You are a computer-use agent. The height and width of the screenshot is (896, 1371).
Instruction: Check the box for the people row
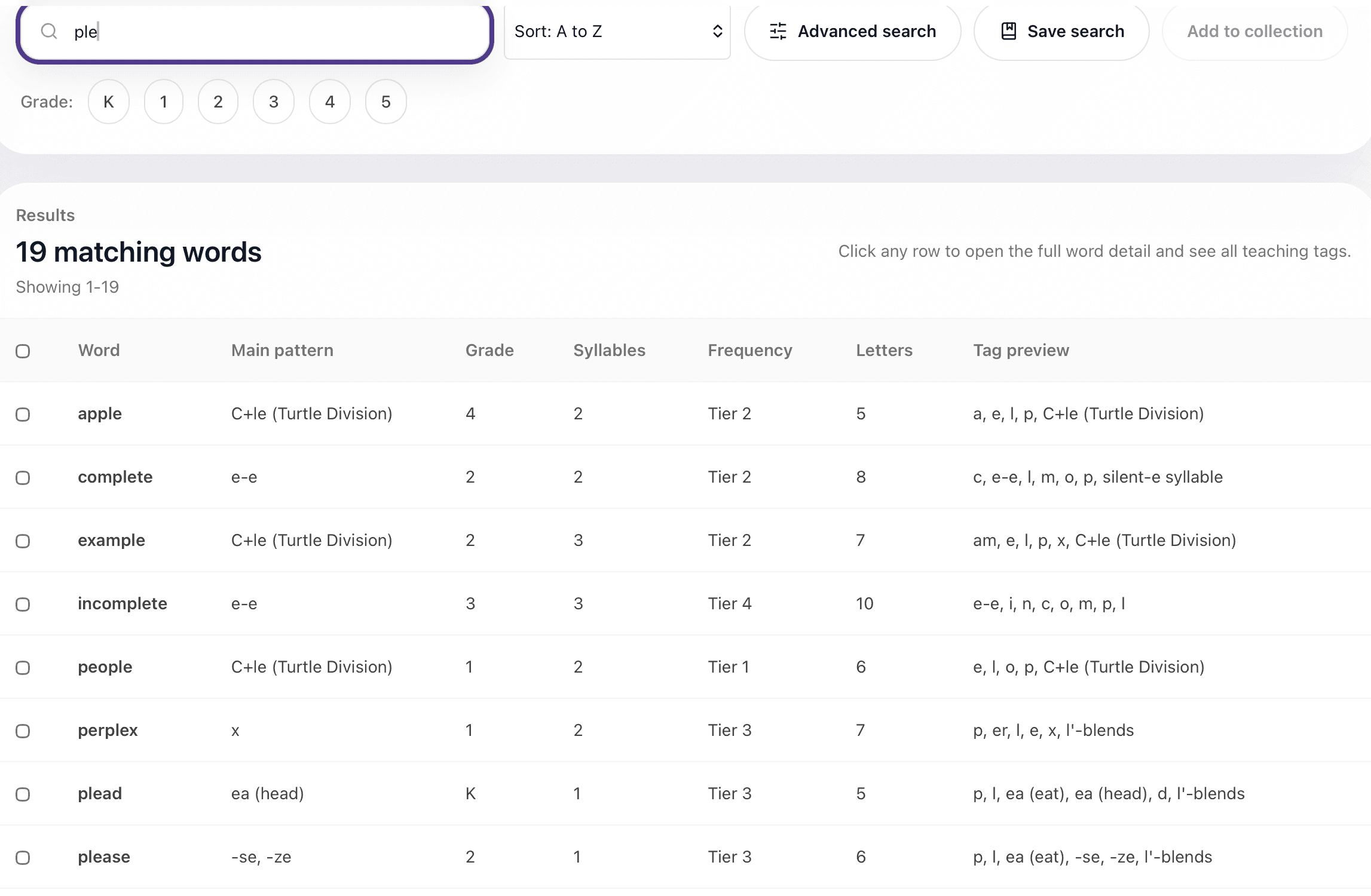[x=23, y=668]
